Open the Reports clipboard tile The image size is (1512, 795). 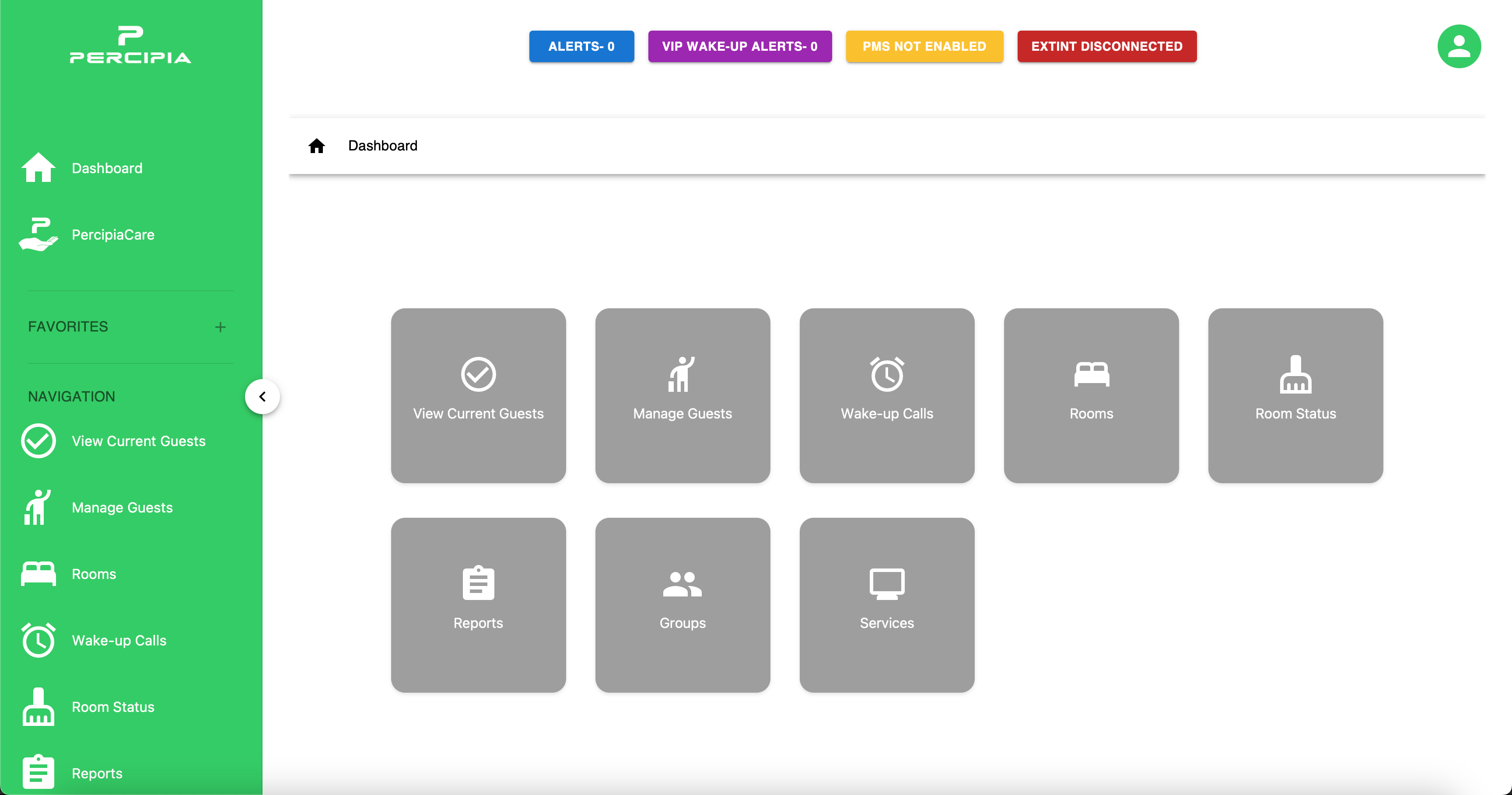(478, 604)
